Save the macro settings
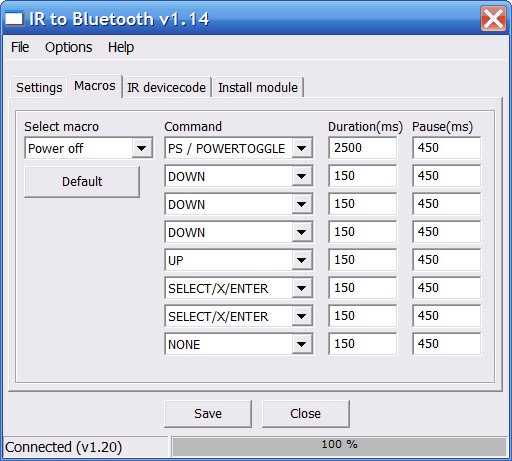 pyautogui.click(x=208, y=414)
